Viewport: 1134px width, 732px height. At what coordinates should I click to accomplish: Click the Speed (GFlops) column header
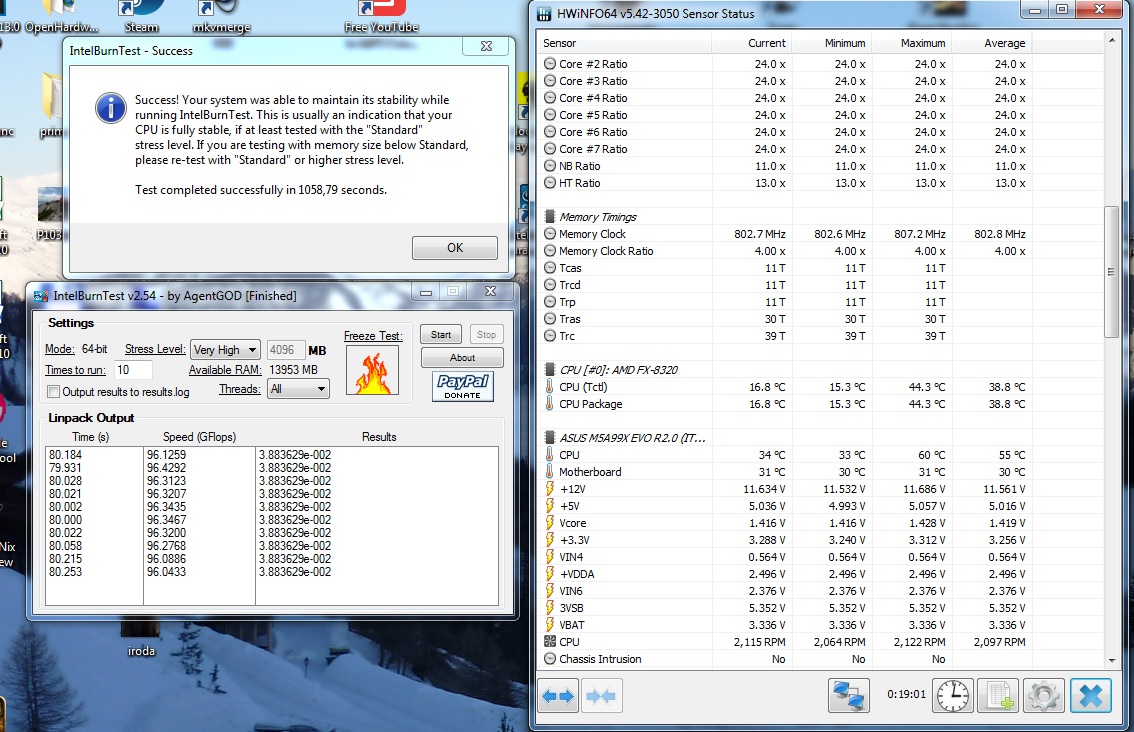coord(200,437)
